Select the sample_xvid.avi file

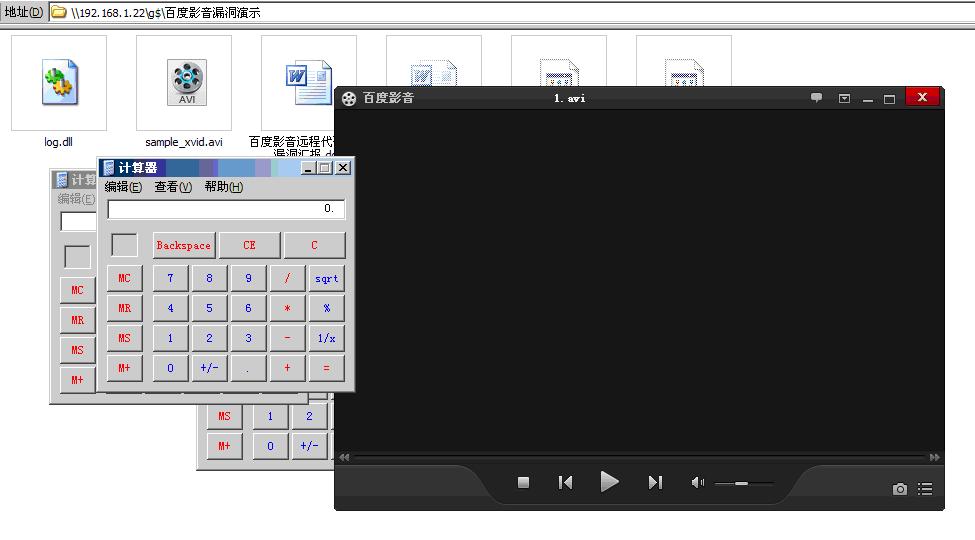pyautogui.click(x=184, y=91)
